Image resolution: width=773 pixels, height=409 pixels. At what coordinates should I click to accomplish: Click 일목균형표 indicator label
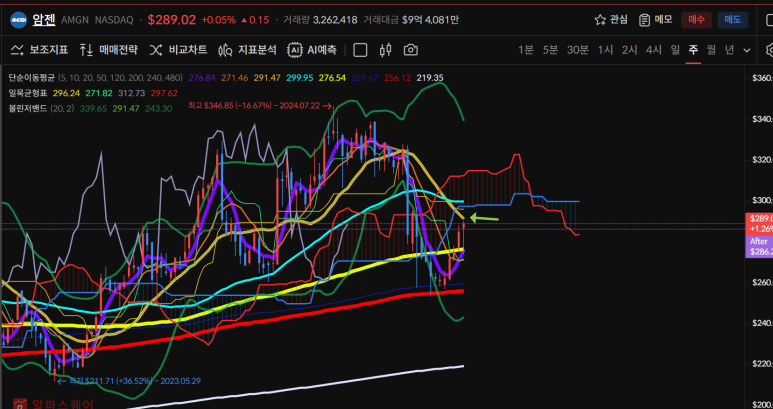click(x=27, y=93)
